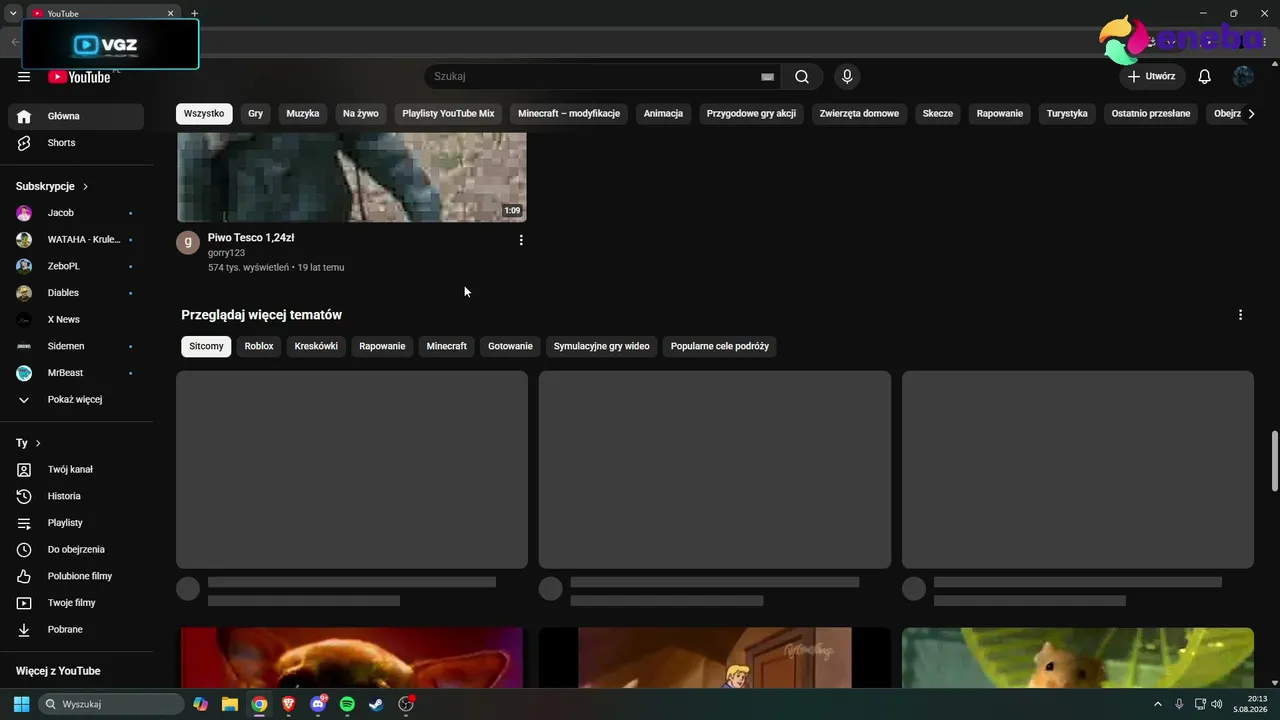The height and width of the screenshot is (720, 1280).
Task: Expand the Subskrypcje section chevron
Action: coord(85,187)
